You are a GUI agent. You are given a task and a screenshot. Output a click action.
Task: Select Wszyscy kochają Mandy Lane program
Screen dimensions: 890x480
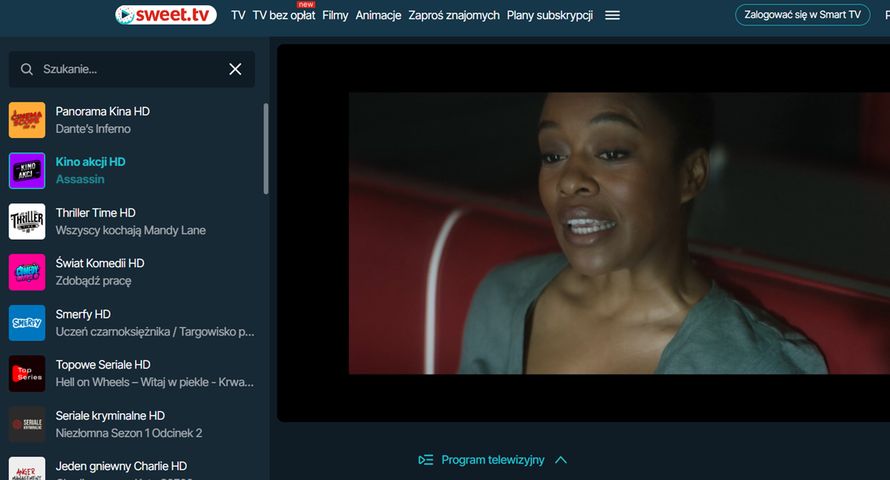tap(131, 230)
